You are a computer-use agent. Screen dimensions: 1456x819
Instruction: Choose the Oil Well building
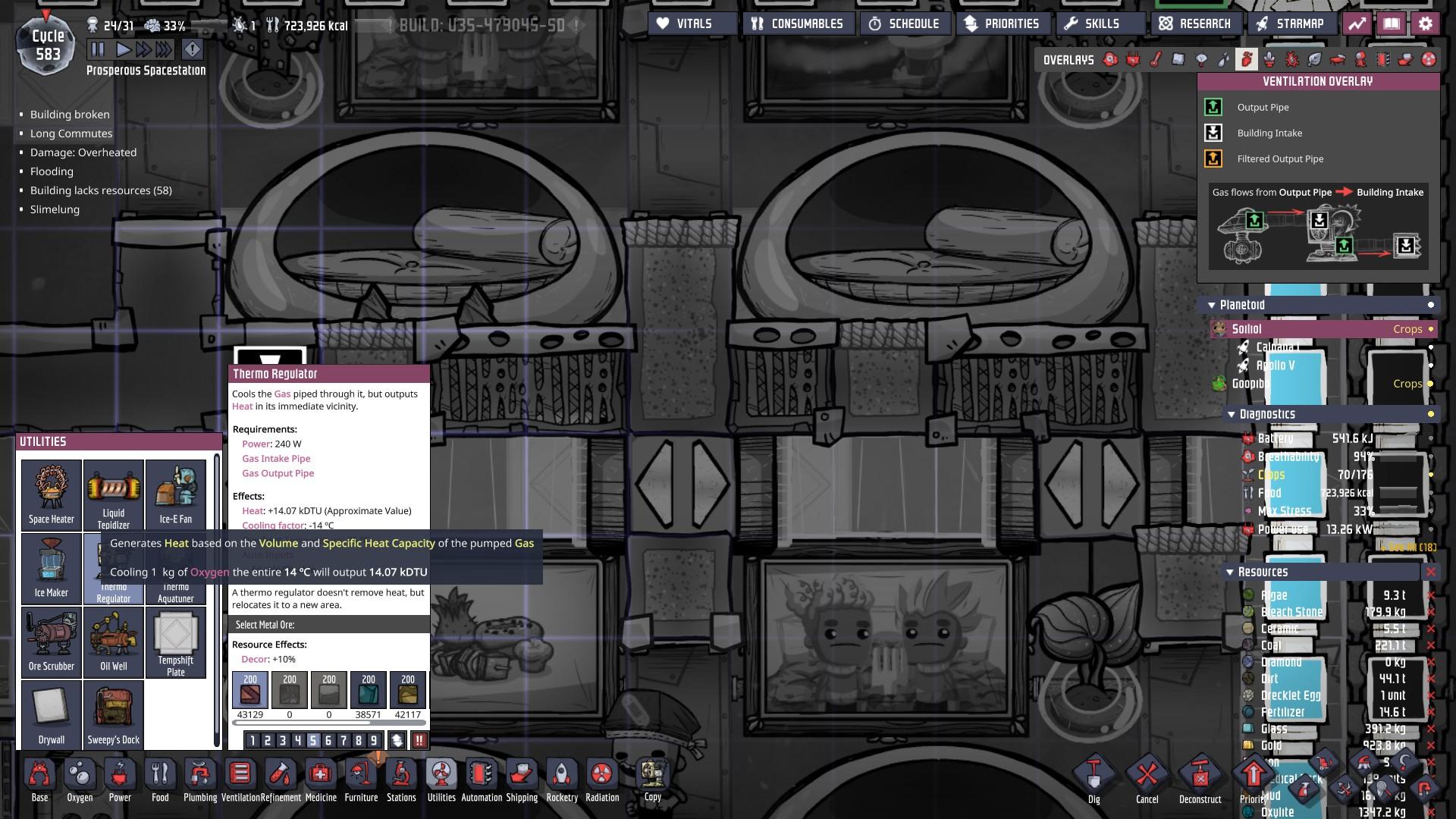click(x=113, y=641)
